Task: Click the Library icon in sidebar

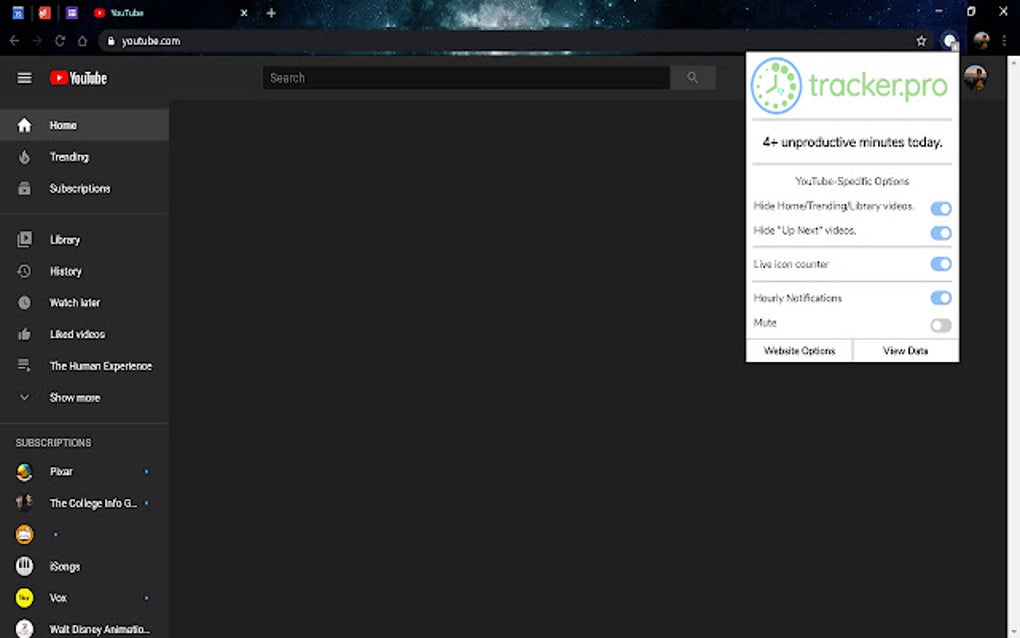Action: point(24,239)
